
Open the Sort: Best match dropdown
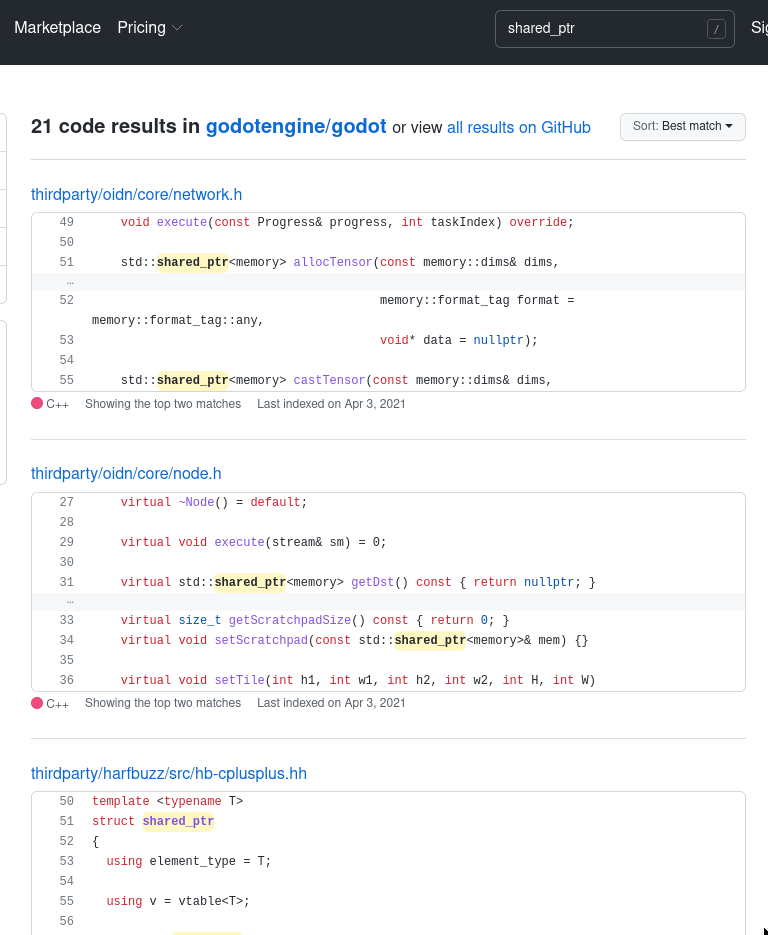pyautogui.click(x=682, y=126)
